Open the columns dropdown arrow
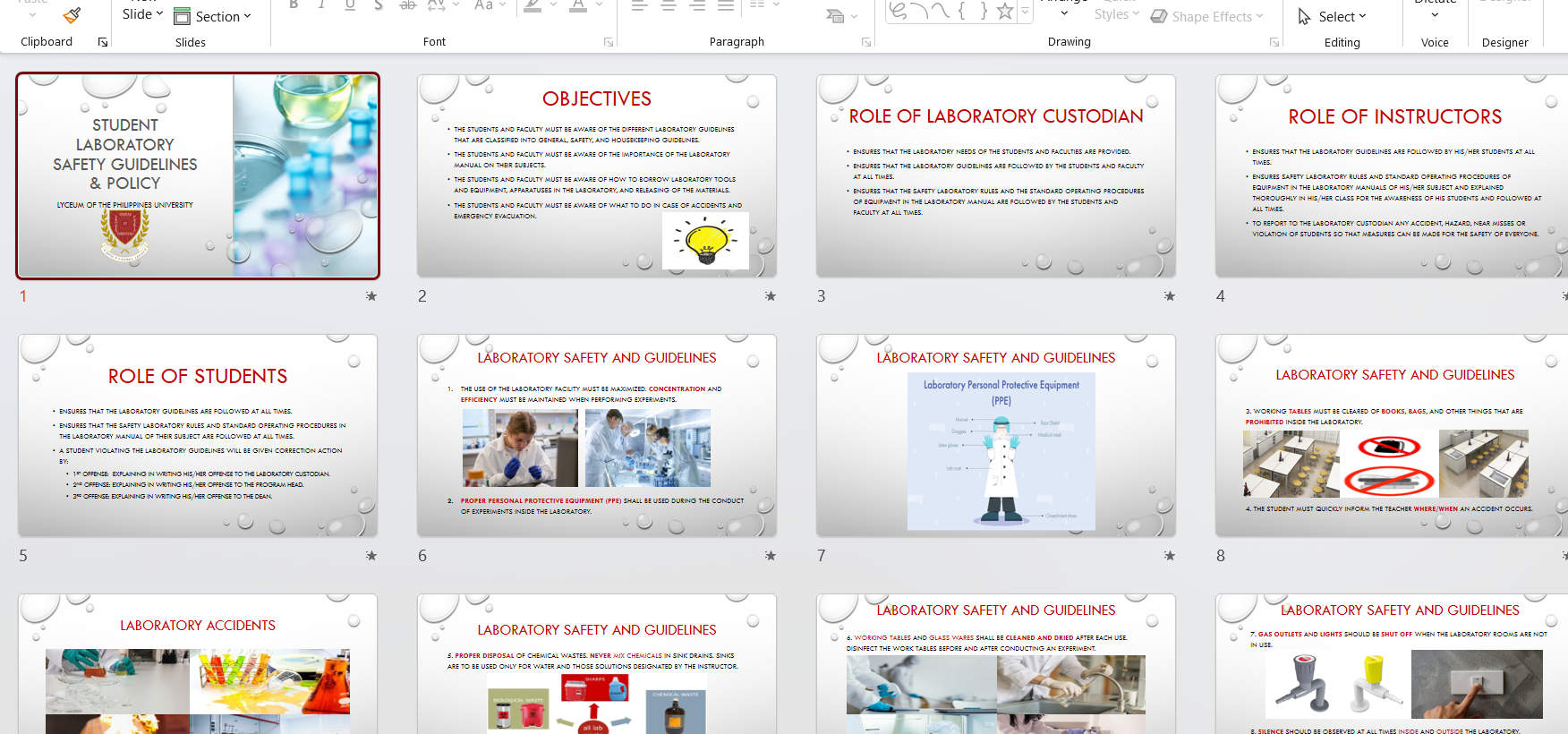This screenshot has width=1568, height=734. coord(776,5)
